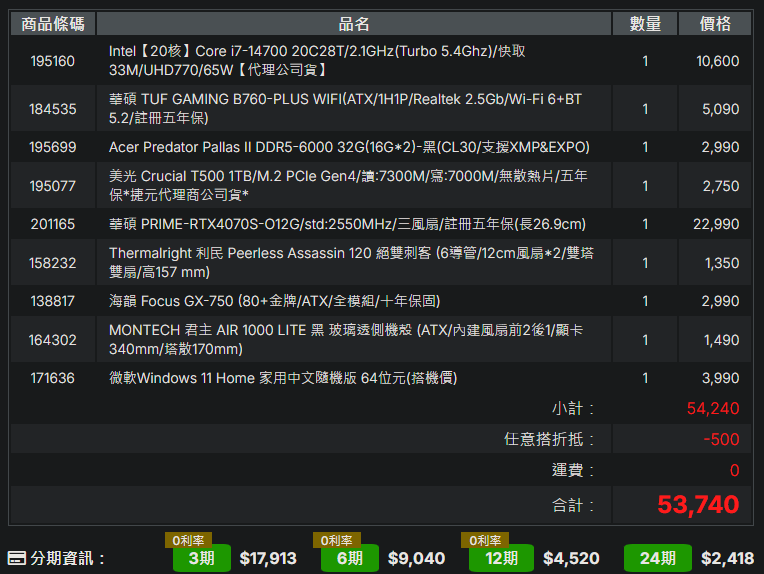764x574 pixels.
Task: Click product code 171636
Action: [53, 378]
